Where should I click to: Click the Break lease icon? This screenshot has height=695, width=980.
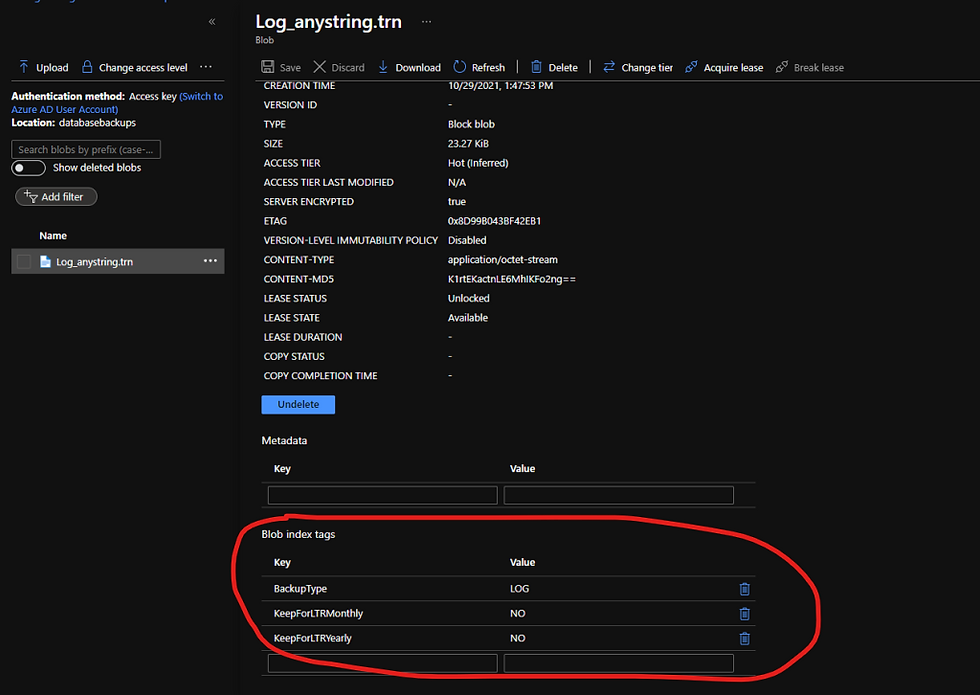[781, 67]
